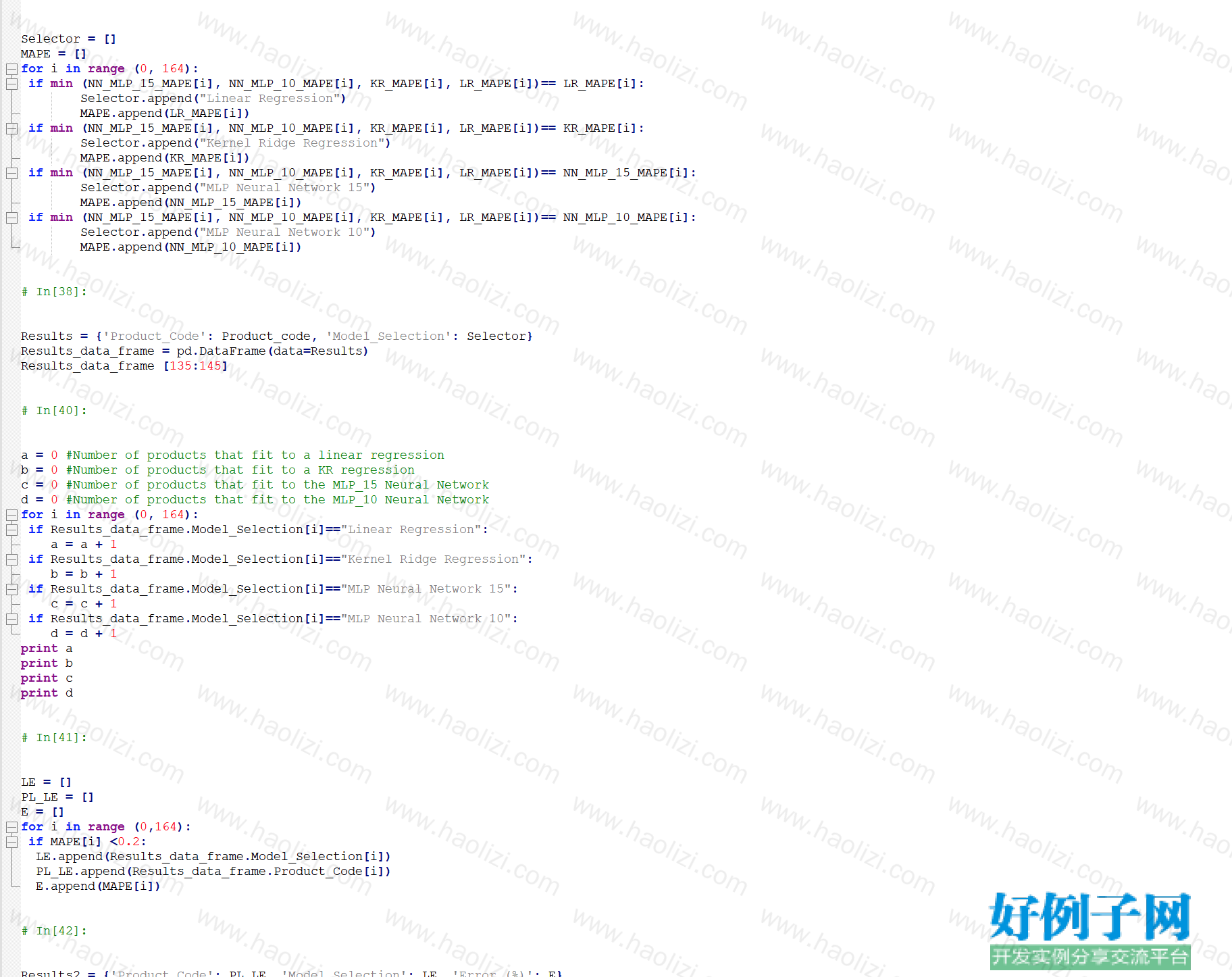This screenshot has height=977, width=1232.
Task: Click the PL_LE.append(Results_data_frame.Product_Code[i]) line
Action: click(213, 872)
